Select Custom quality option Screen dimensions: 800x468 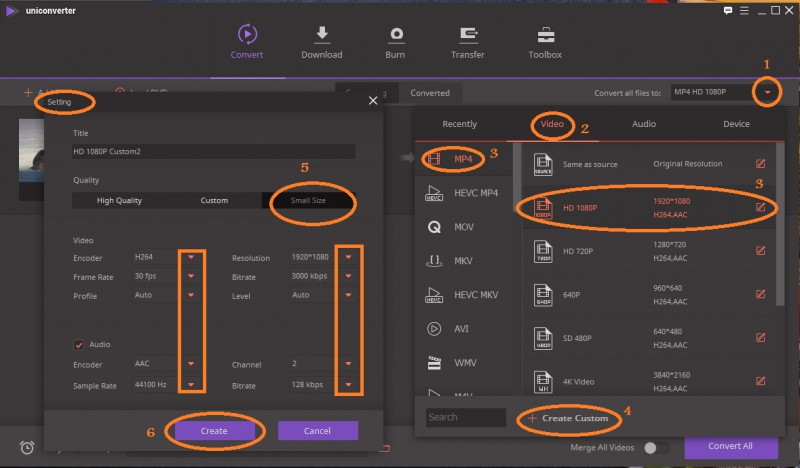[x=214, y=200]
